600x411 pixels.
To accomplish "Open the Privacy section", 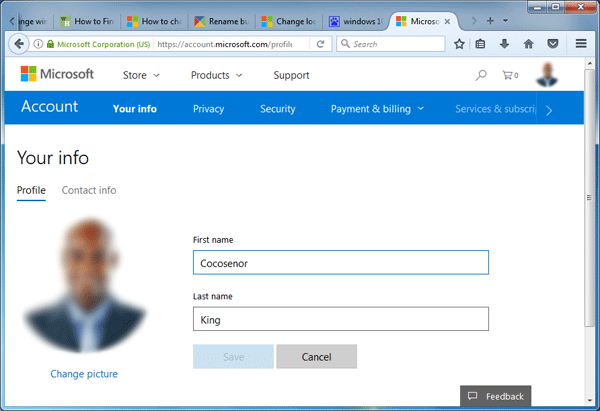I will point(209,109).
